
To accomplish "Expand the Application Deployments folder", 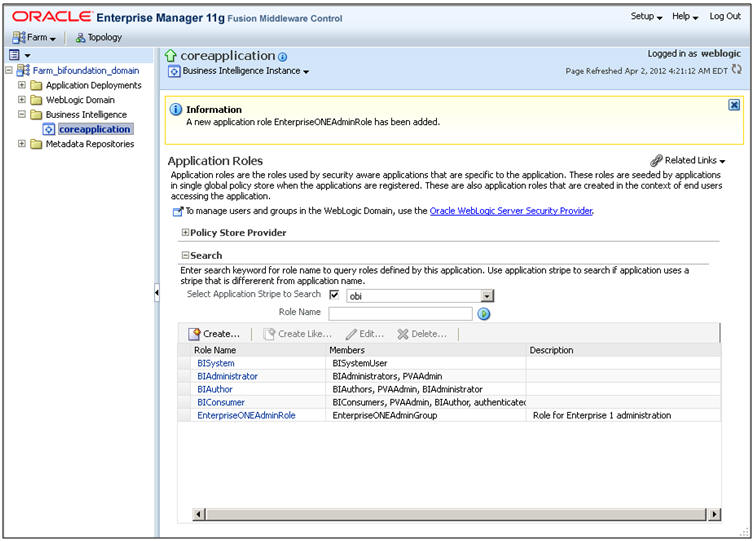I will [22, 85].
